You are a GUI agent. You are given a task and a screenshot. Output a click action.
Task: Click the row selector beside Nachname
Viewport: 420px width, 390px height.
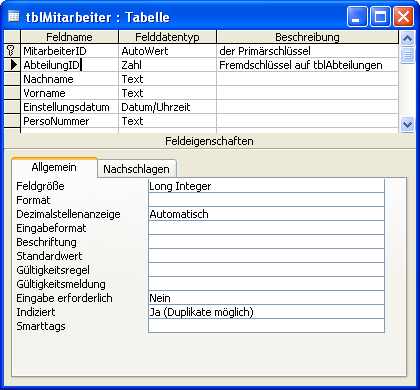12,79
